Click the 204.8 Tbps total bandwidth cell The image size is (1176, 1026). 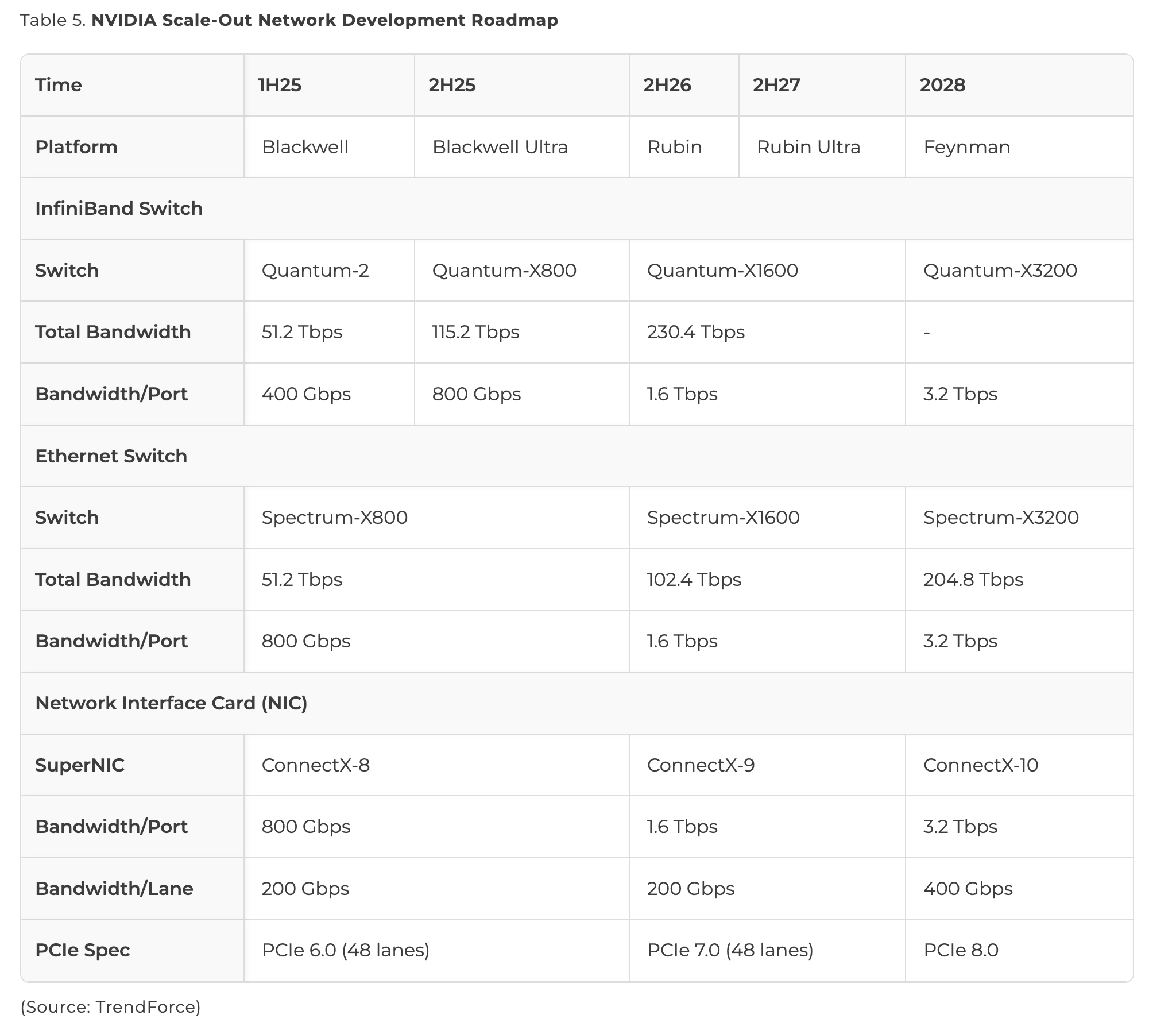coord(973,580)
